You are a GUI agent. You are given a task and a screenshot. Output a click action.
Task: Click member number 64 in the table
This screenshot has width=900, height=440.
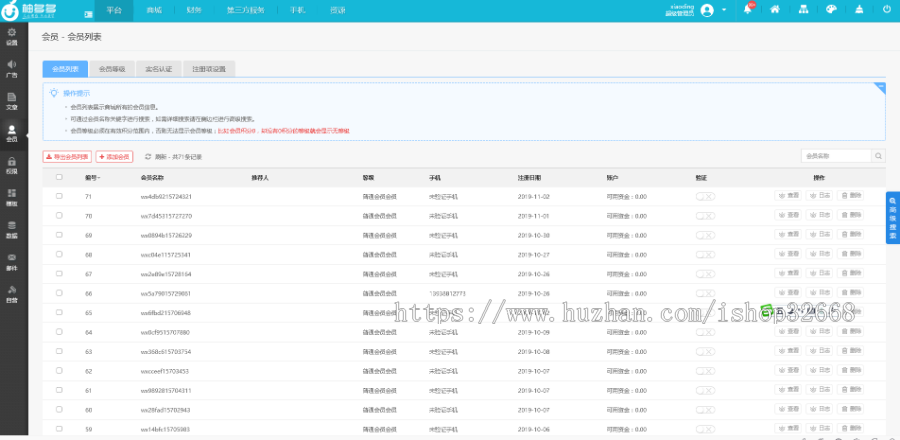pyautogui.click(x=88, y=332)
